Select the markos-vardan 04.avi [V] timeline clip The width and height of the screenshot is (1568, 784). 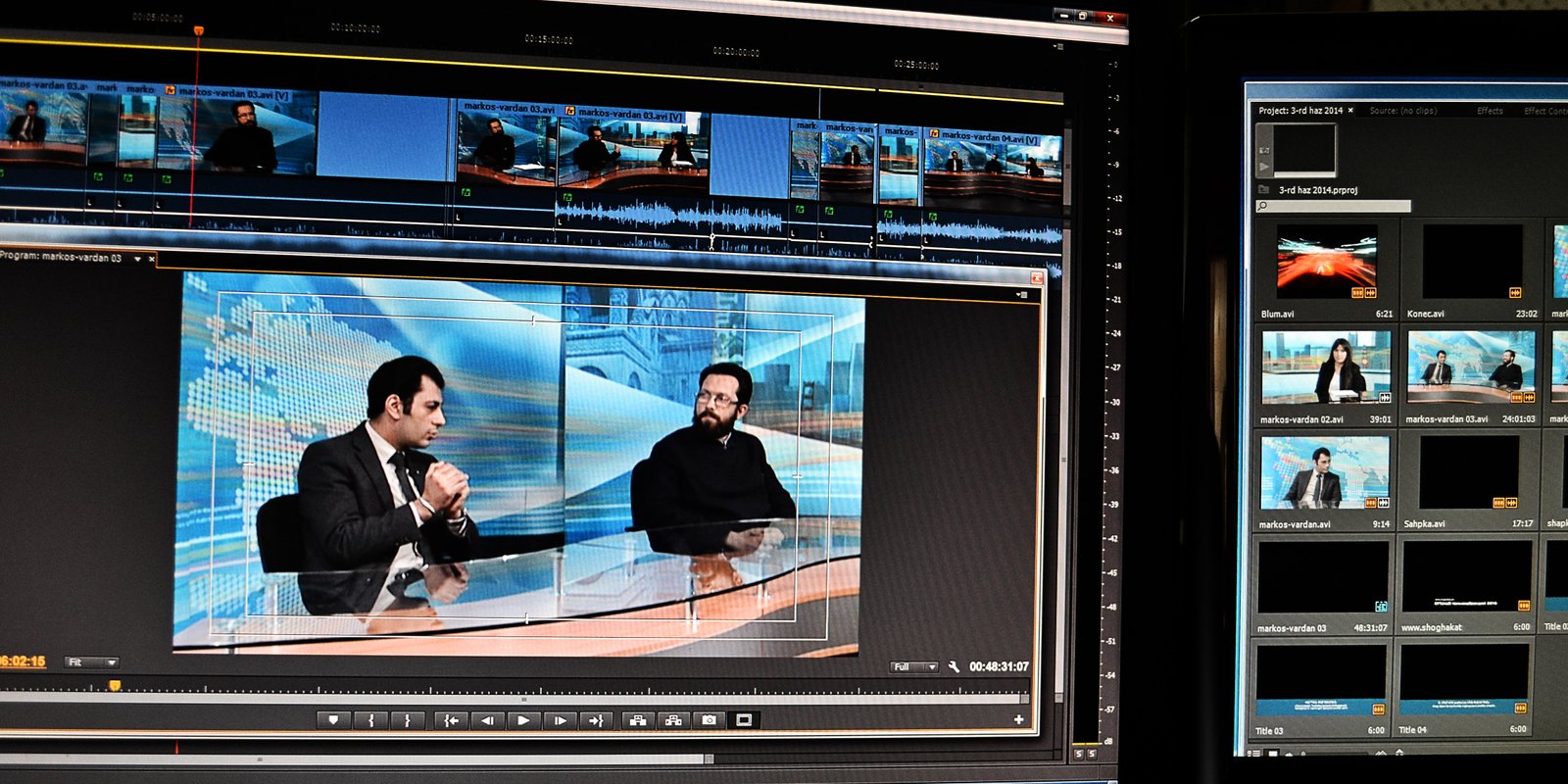tap(994, 165)
